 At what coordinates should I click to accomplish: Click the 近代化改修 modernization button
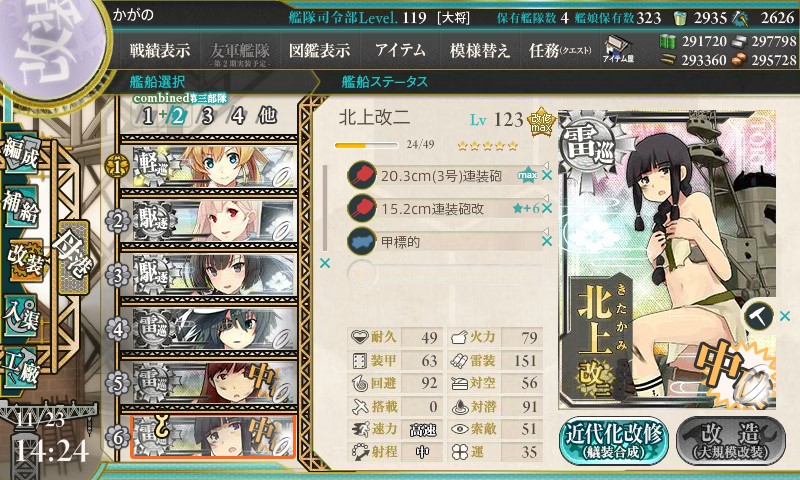(614, 440)
